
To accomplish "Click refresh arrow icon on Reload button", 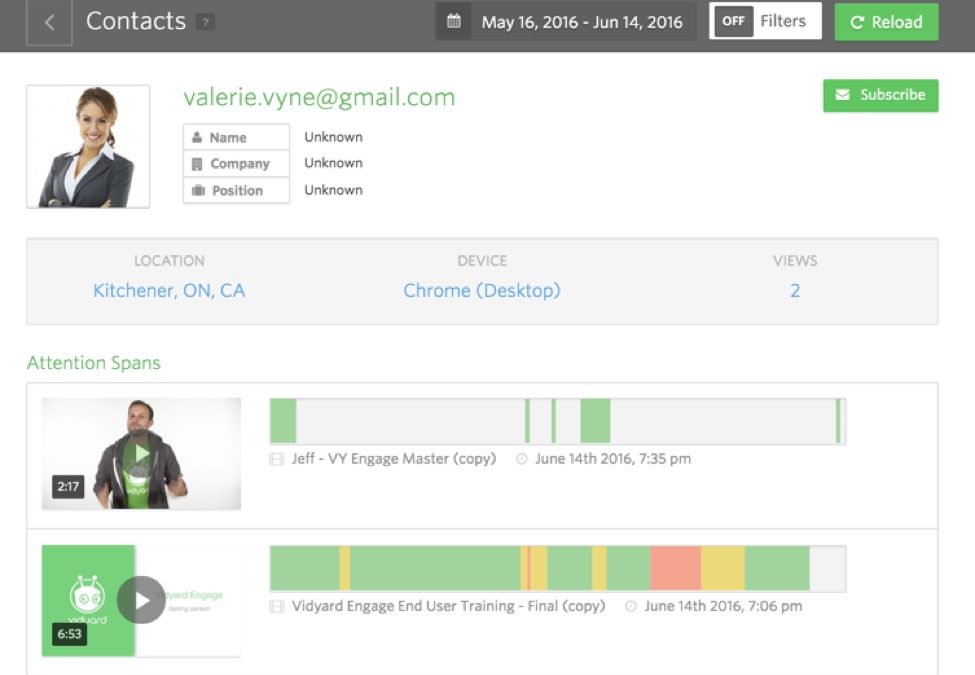I will coord(857,22).
